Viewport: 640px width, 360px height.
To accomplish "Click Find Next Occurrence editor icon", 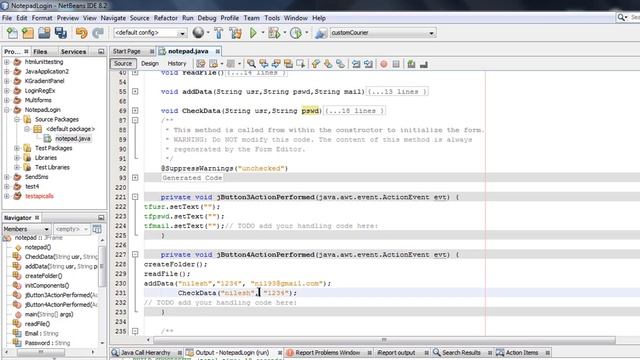I will (x=276, y=64).
